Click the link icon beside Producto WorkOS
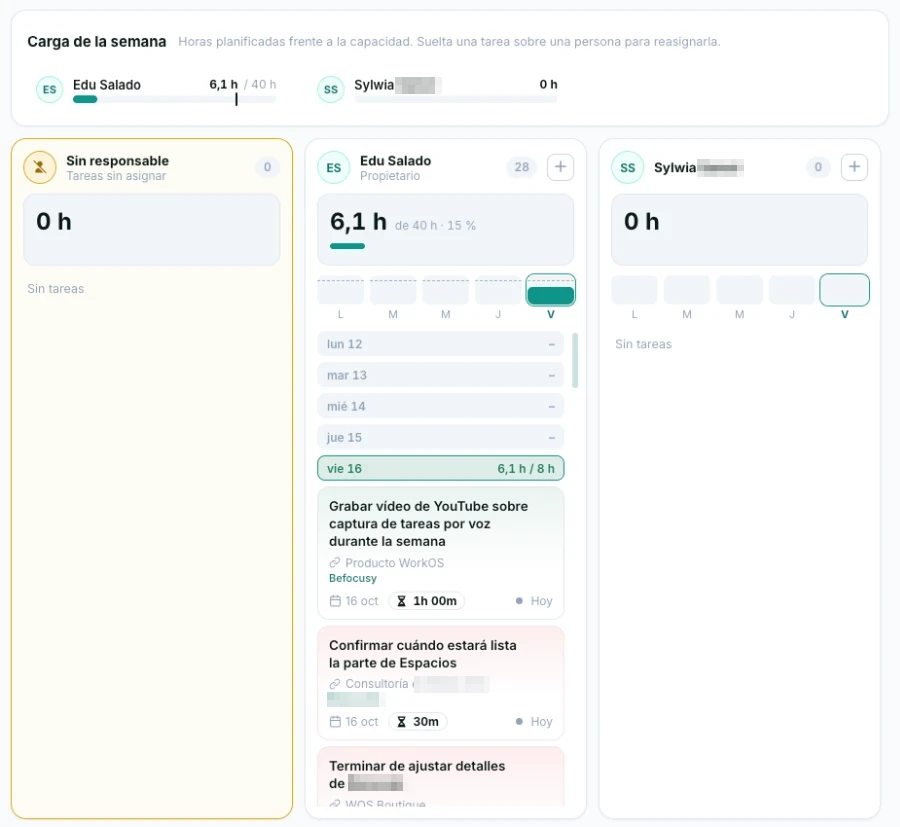This screenshot has width=900, height=827. pos(335,563)
